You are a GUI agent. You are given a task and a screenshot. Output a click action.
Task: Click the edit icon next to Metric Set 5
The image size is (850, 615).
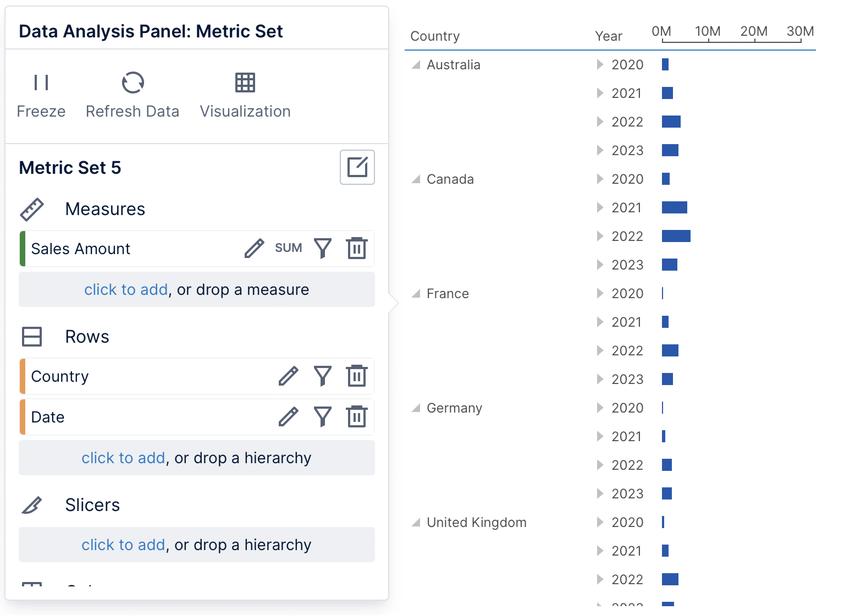pyautogui.click(x=357, y=167)
